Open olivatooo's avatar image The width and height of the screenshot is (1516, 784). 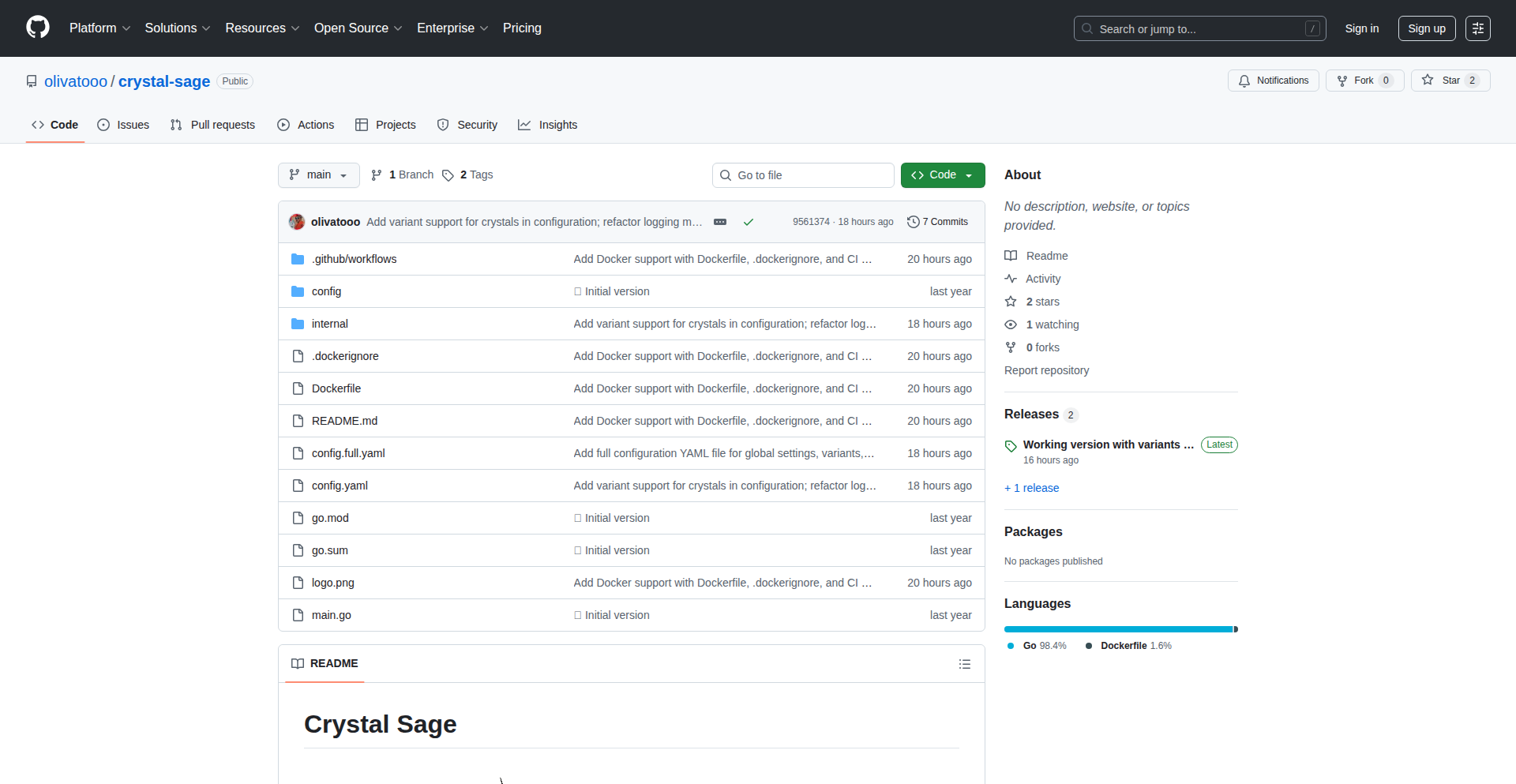tap(297, 222)
